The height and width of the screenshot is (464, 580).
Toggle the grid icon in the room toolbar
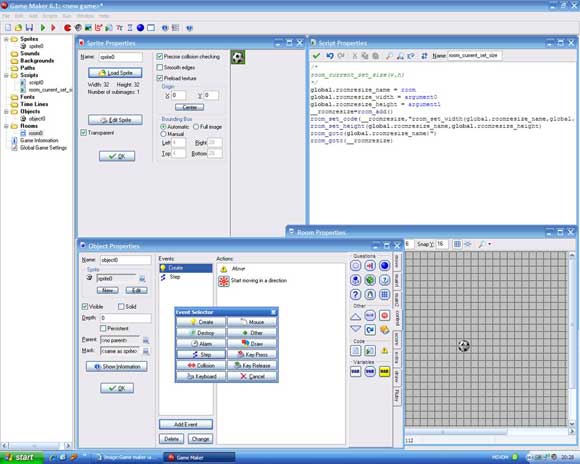457,244
